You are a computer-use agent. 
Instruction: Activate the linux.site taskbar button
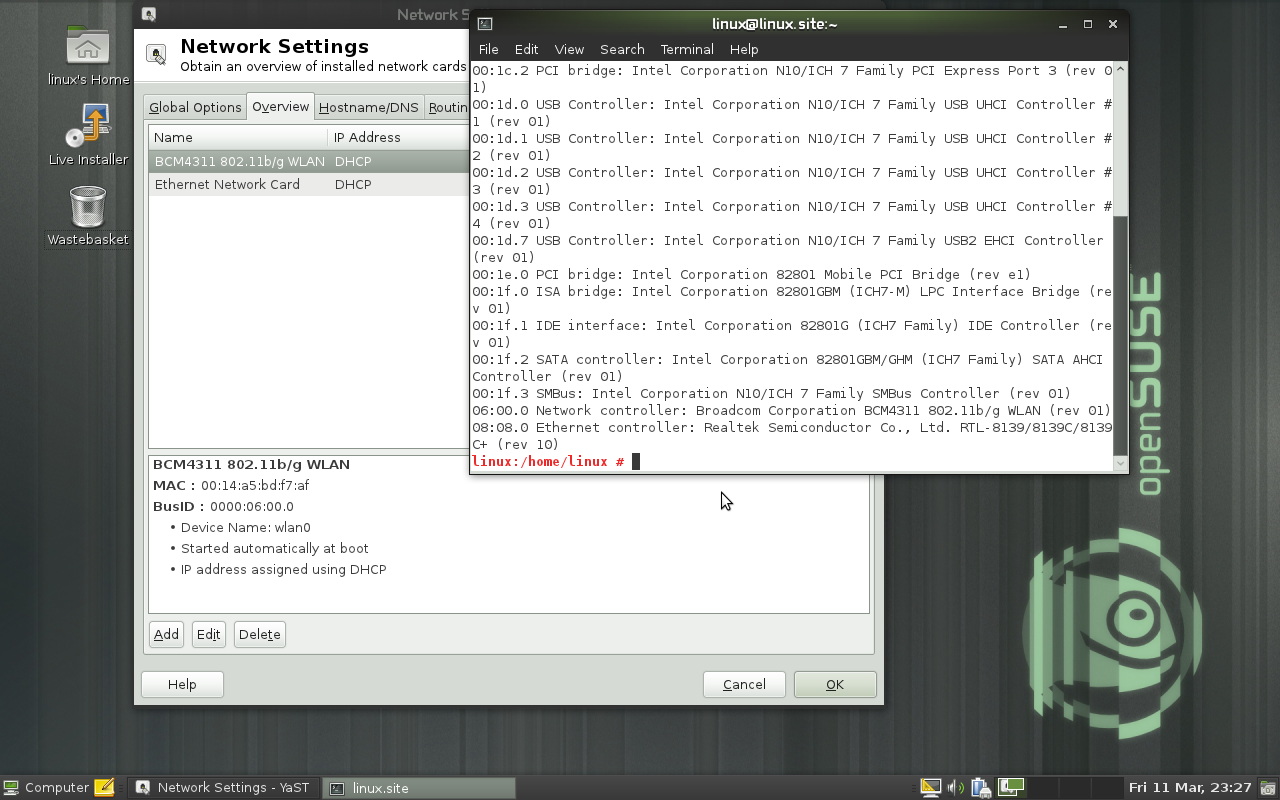tap(420, 788)
